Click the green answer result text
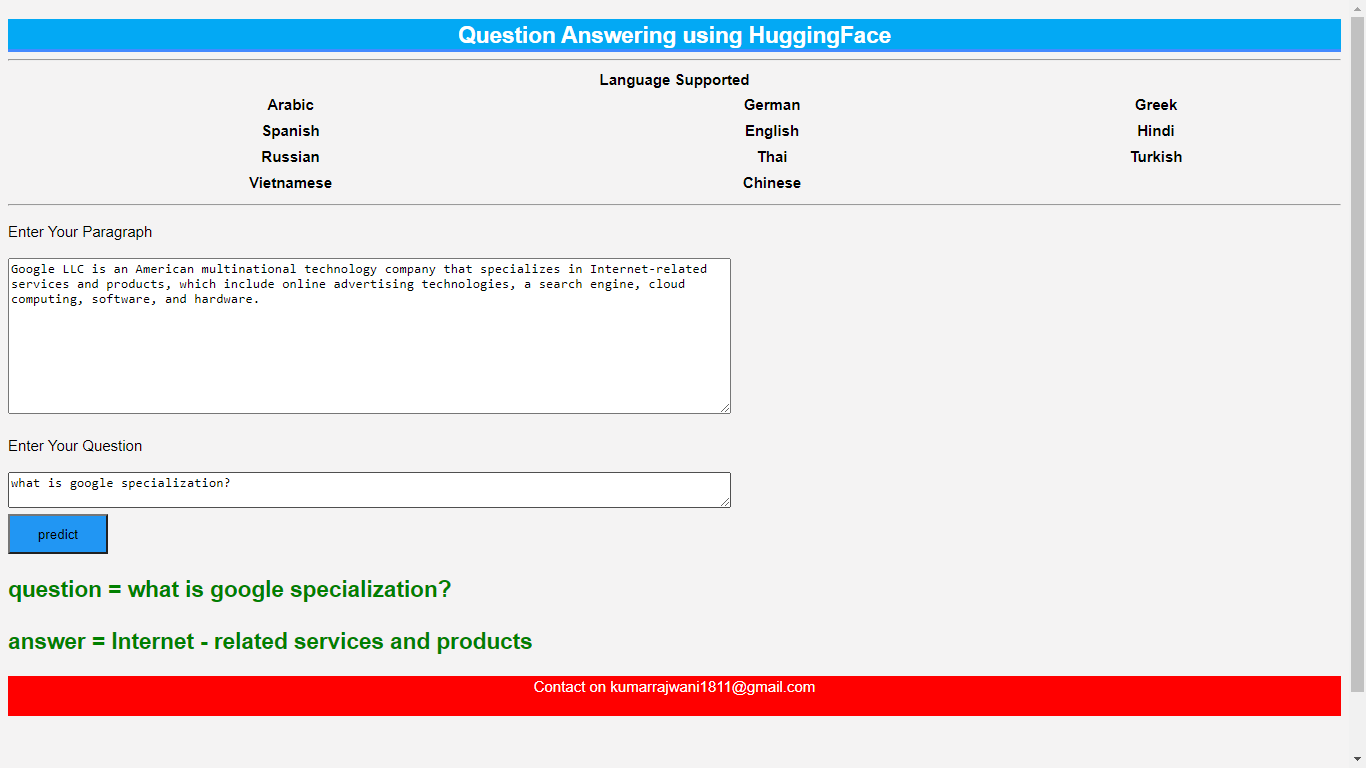Viewport: 1366px width, 768px height. (270, 641)
